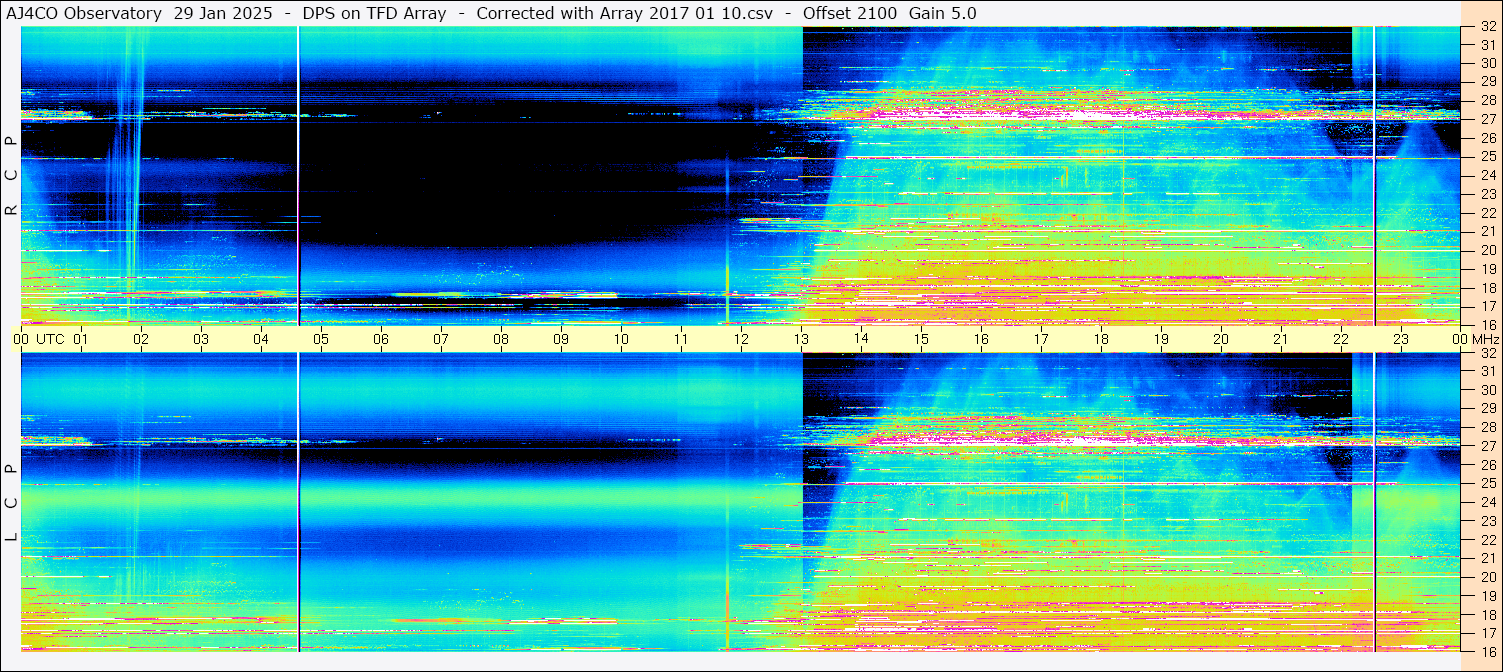Viewport: 1503px width, 672px height.
Task: Click the 22 hour mark on time axis
Action: (x=1341, y=339)
